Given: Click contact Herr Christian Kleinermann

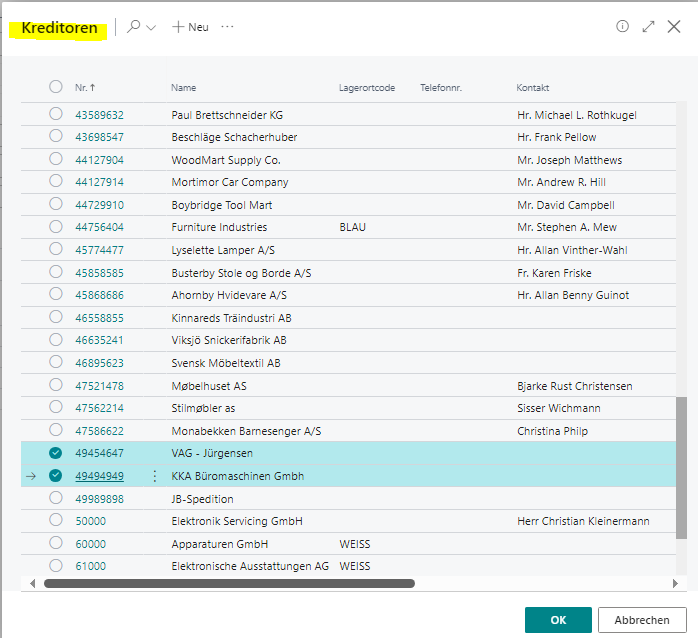Looking at the screenshot, I should (583, 521).
